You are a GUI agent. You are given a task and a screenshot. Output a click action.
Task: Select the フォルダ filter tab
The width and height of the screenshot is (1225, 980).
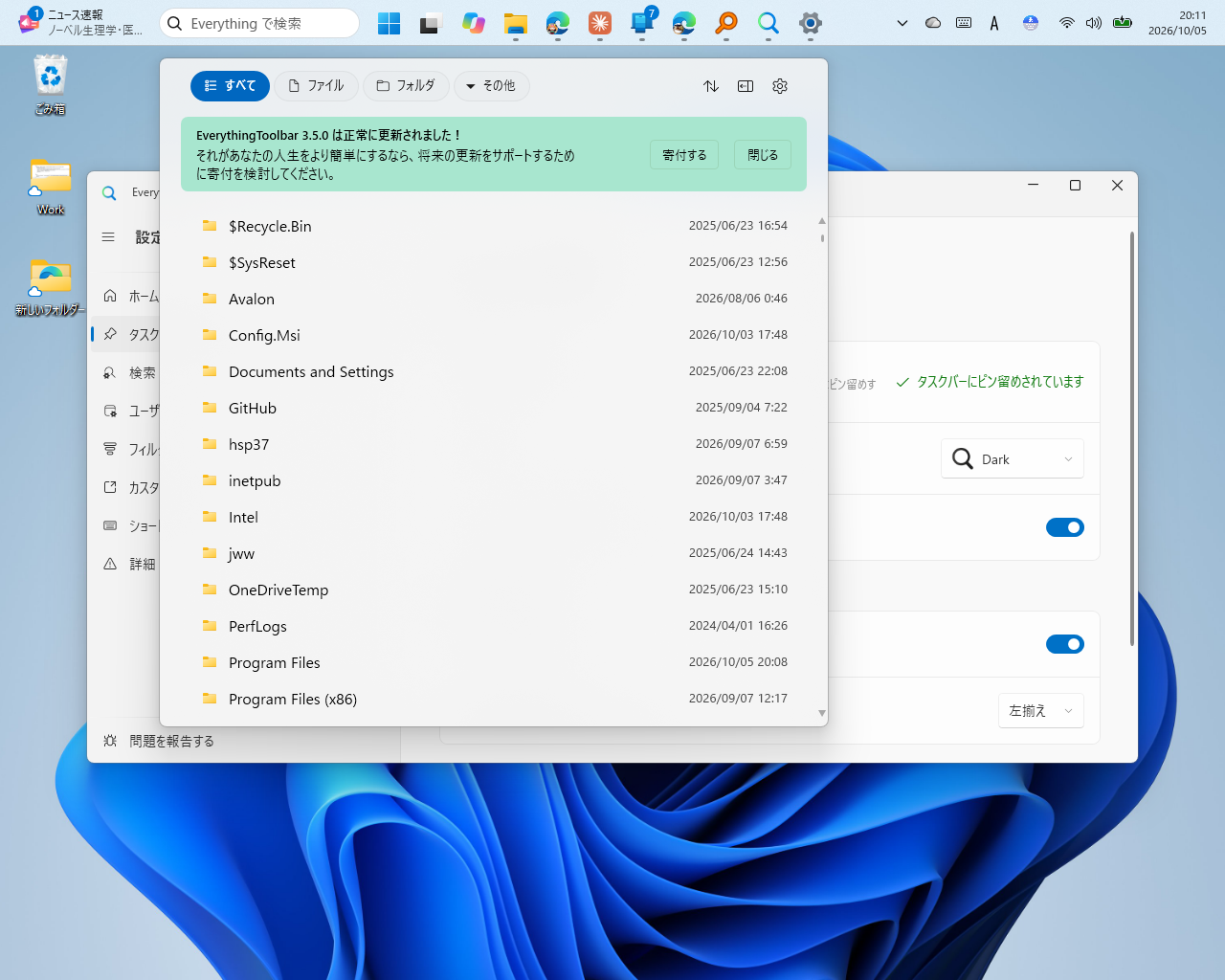[406, 86]
